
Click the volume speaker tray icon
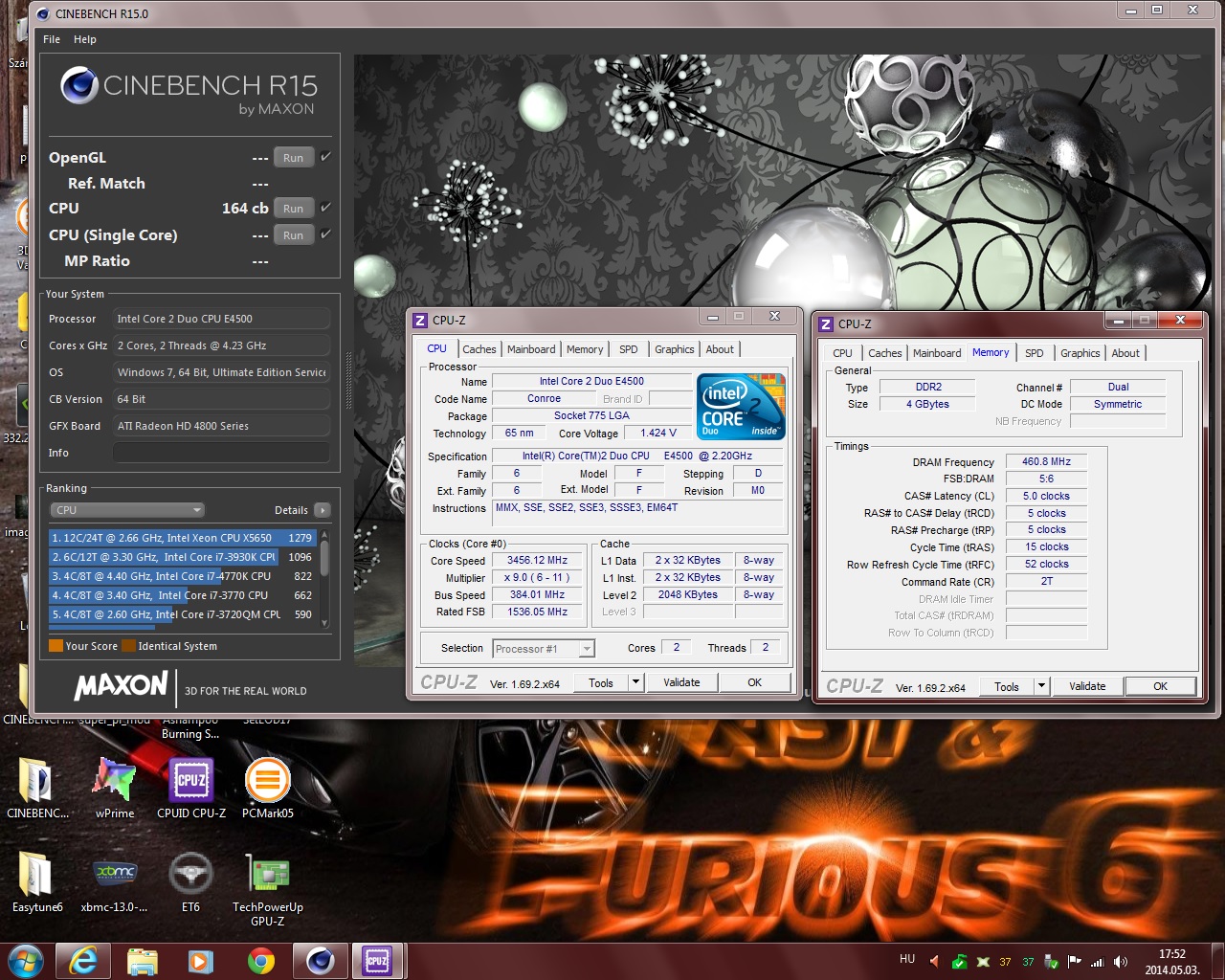pyautogui.click(x=1121, y=962)
